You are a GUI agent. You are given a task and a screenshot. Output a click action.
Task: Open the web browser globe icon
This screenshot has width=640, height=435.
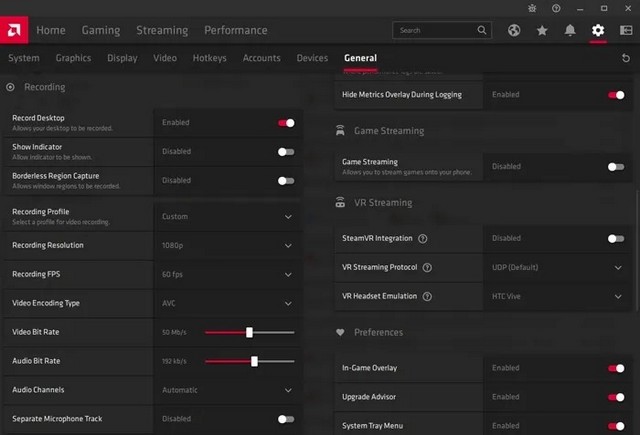[514, 30]
